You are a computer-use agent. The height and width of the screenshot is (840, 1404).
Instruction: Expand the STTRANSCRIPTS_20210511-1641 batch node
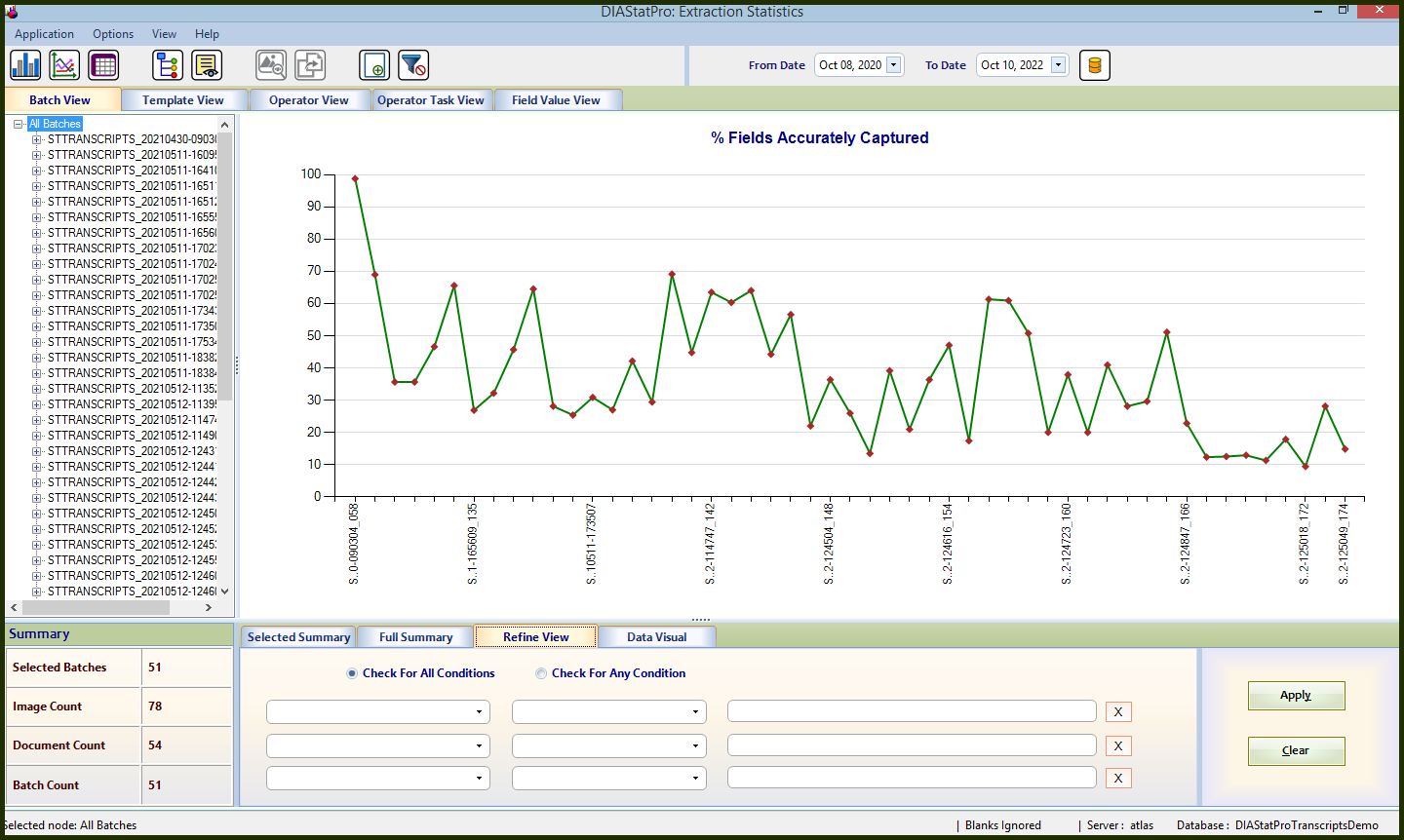pyautogui.click(x=36, y=171)
